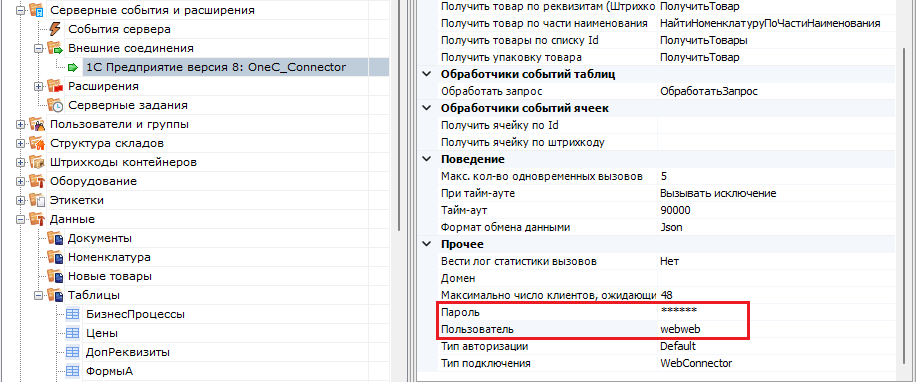Click the Новые товары folder icon
Screen dimensions: 916x382
coord(55,276)
